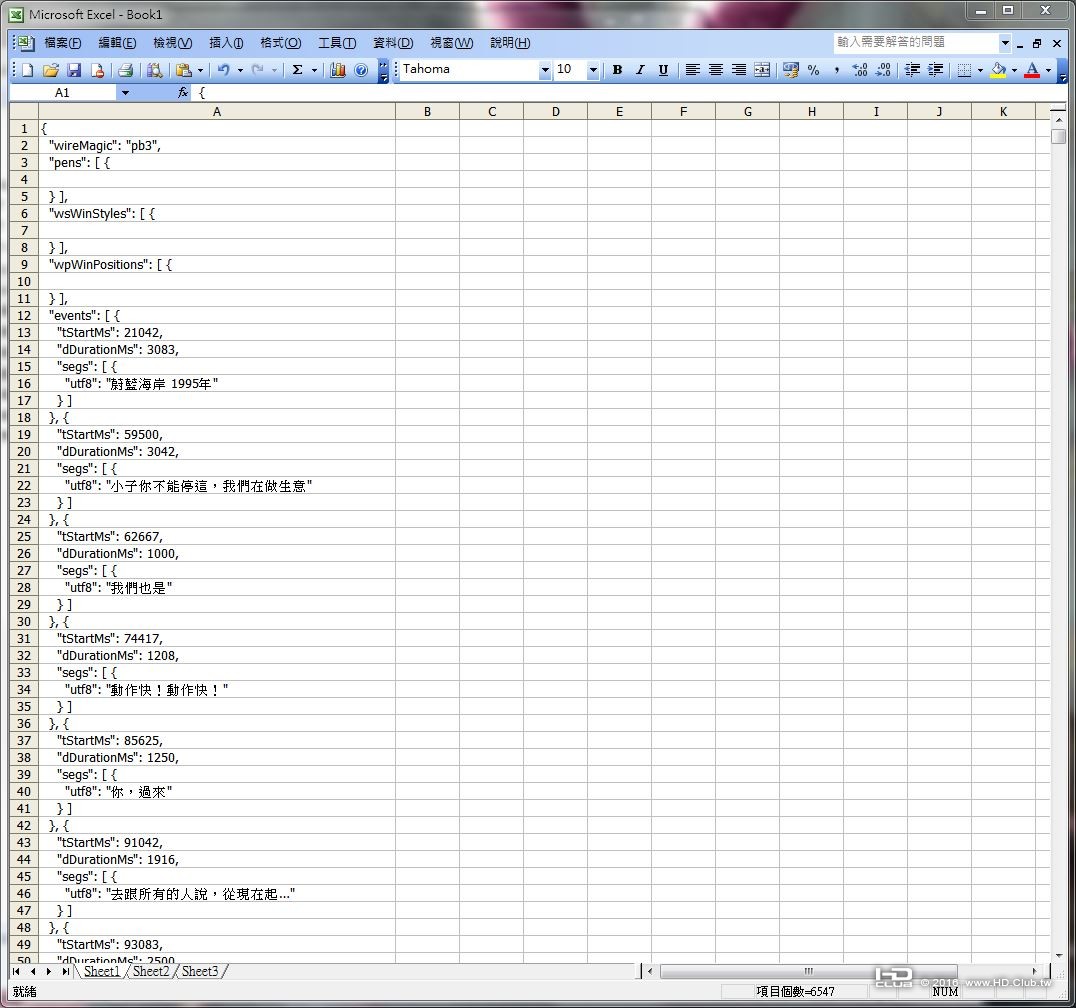Apply yellow fill color bucket
The height and width of the screenshot is (1008, 1076).
(x=998, y=70)
